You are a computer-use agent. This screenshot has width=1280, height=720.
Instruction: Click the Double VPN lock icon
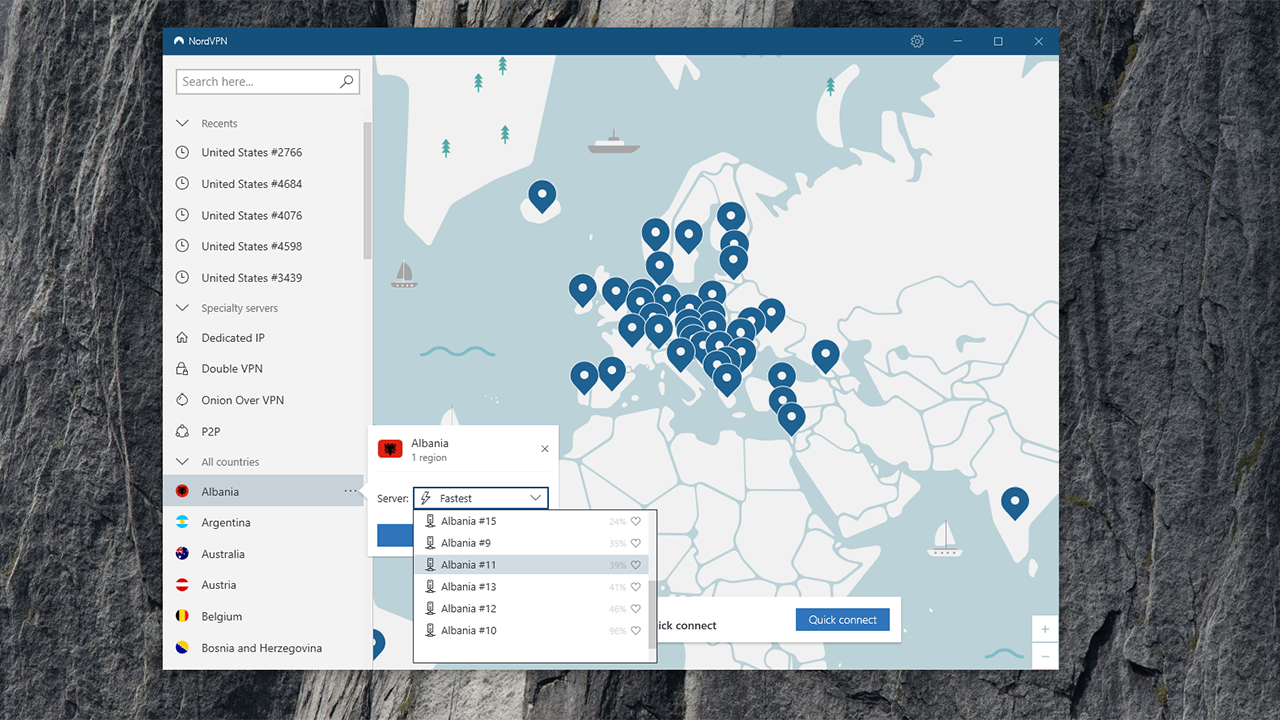click(x=182, y=369)
